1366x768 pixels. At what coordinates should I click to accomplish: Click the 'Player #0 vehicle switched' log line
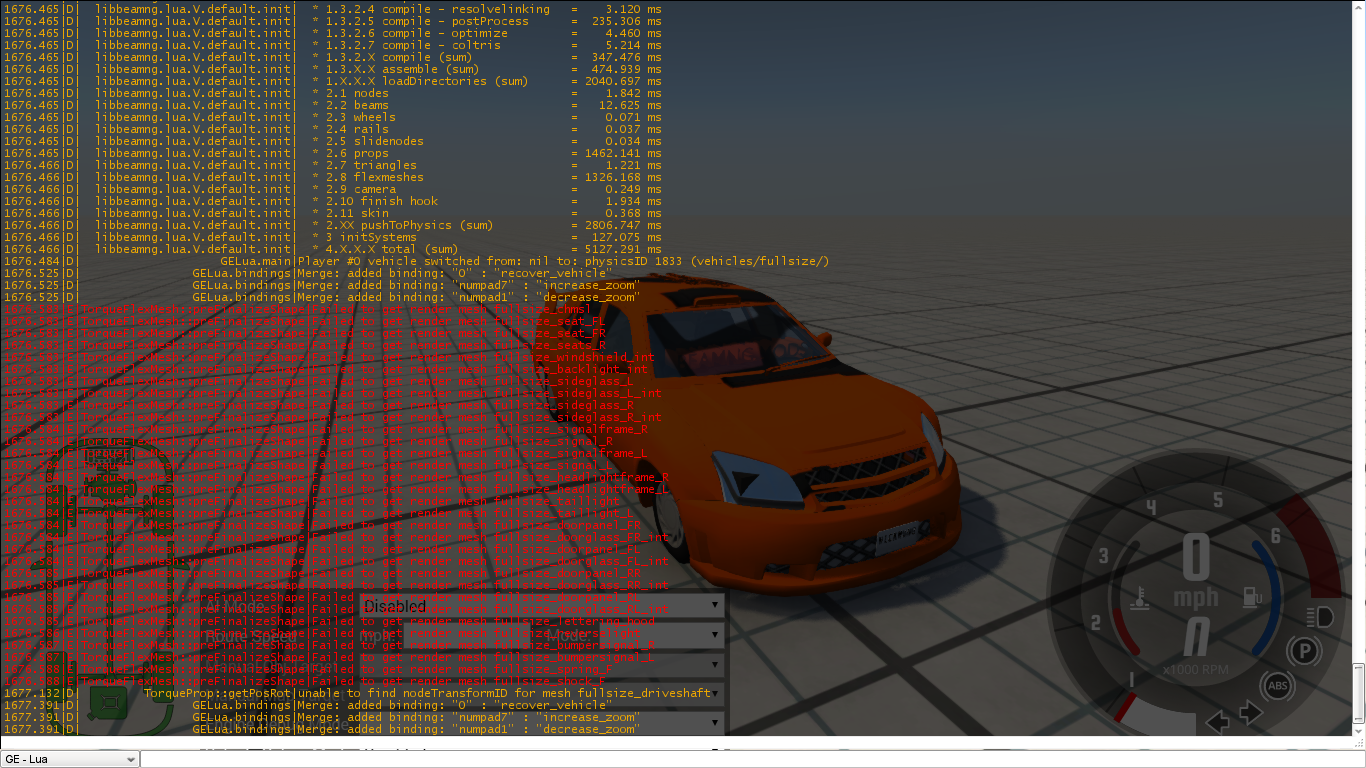416,261
